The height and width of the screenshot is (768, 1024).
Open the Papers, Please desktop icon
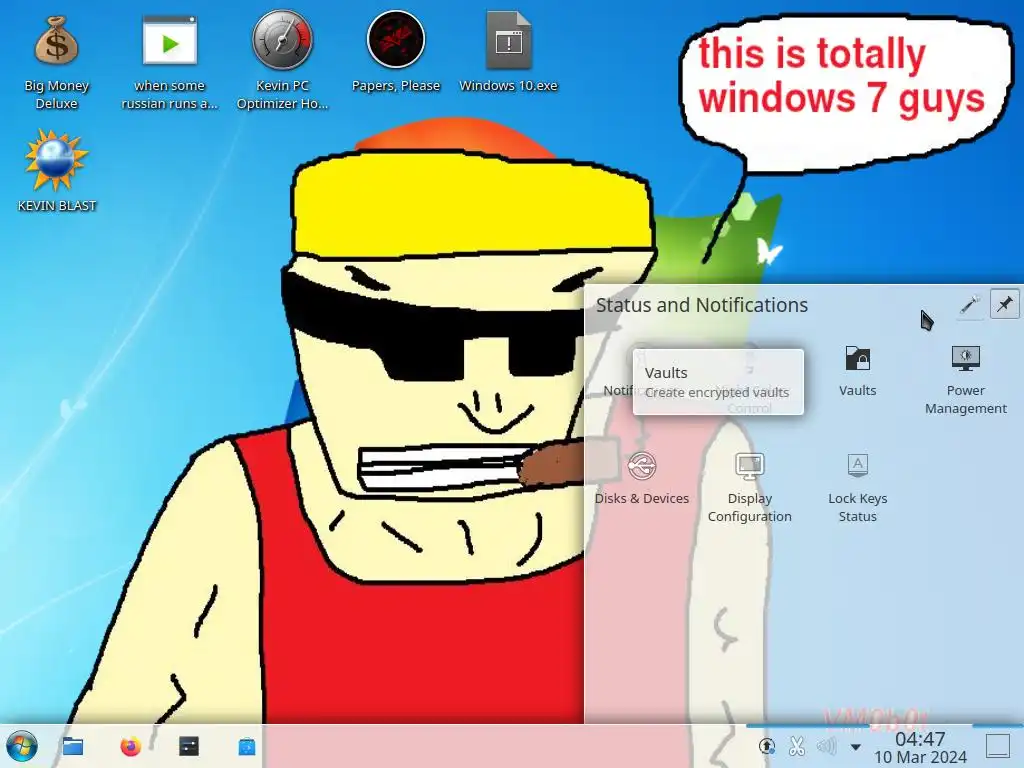click(396, 52)
